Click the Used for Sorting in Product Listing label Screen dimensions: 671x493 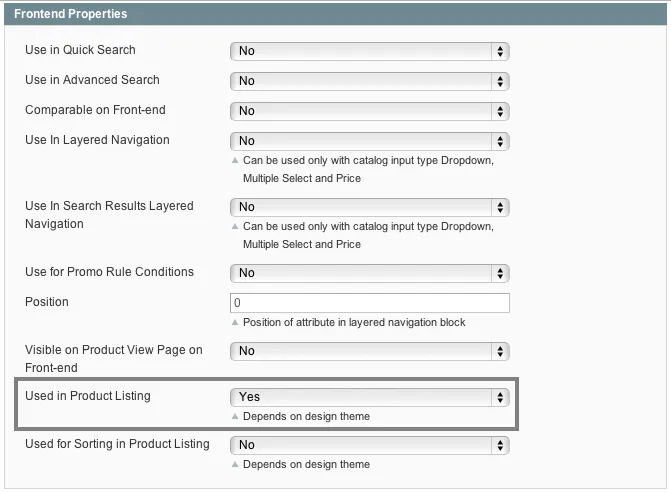tap(117, 444)
